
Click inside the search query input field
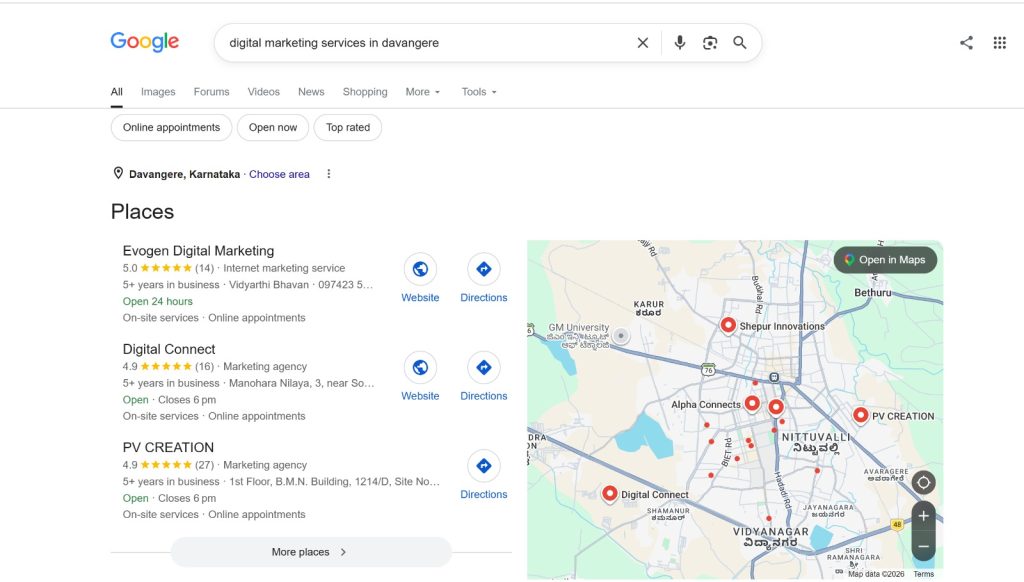click(x=424, y=42)
